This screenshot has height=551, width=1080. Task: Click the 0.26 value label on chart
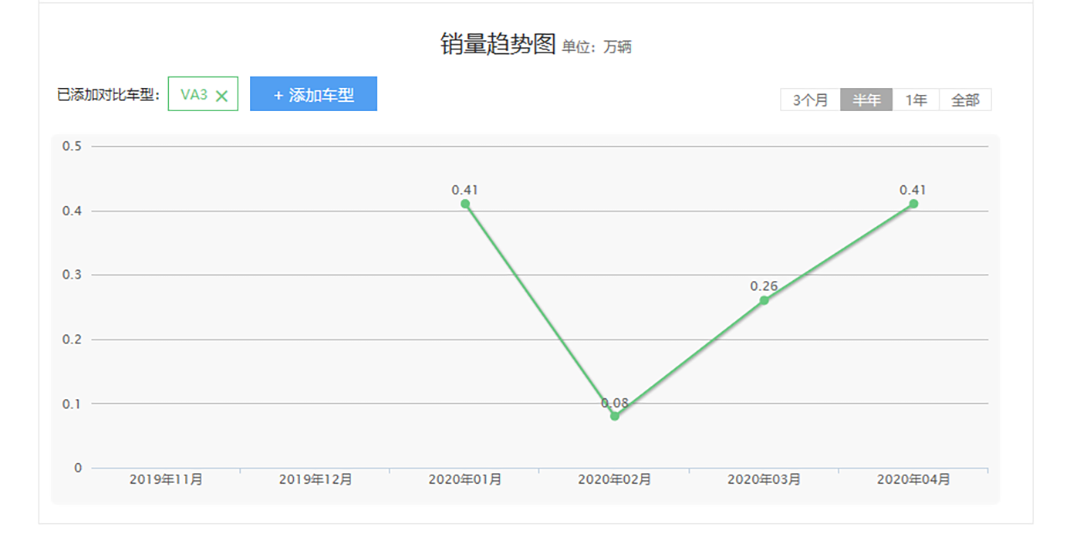point(764,286)
